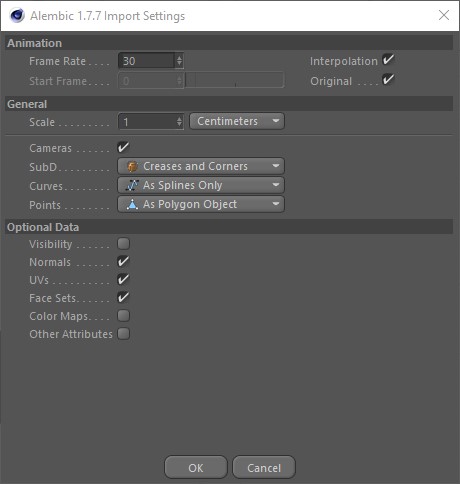Open the As Polygon Object dropdown
This screenshot has height=484, width=460.
click(201, 204)
